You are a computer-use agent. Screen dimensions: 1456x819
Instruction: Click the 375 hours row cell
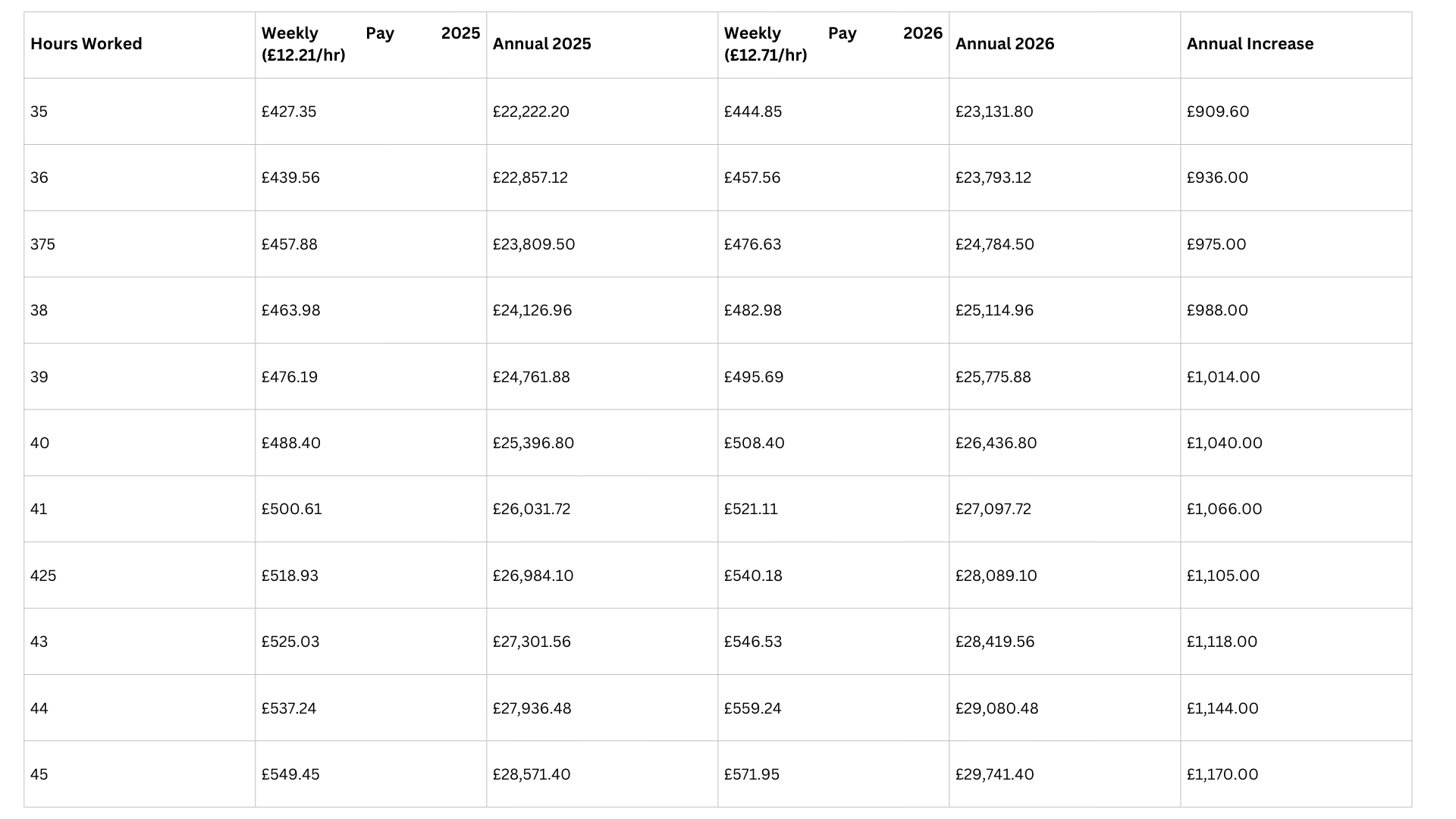[x=43, y=244]
